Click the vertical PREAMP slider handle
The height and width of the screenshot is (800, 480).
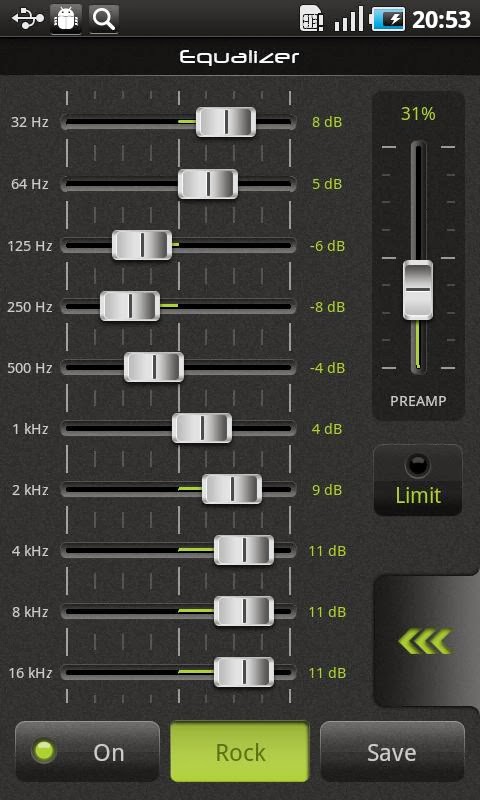(418, 290)
